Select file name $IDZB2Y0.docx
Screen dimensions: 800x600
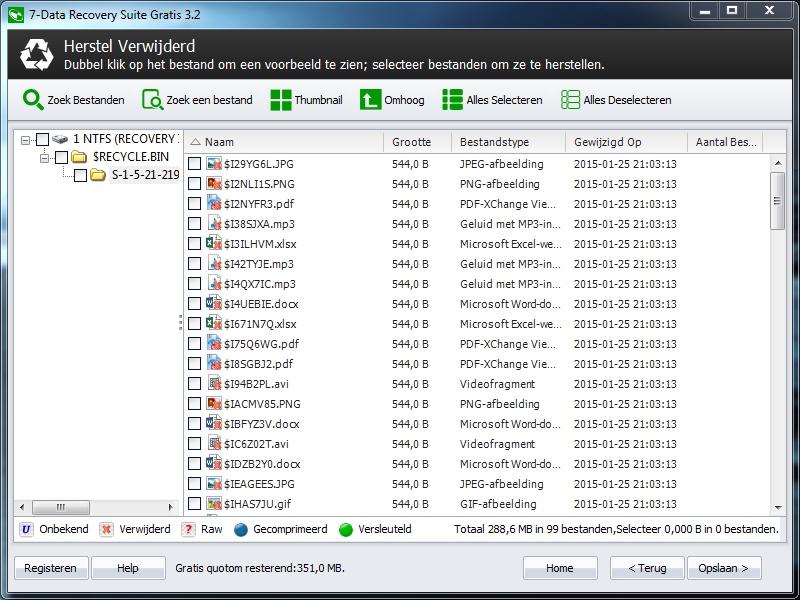(262, 464)
